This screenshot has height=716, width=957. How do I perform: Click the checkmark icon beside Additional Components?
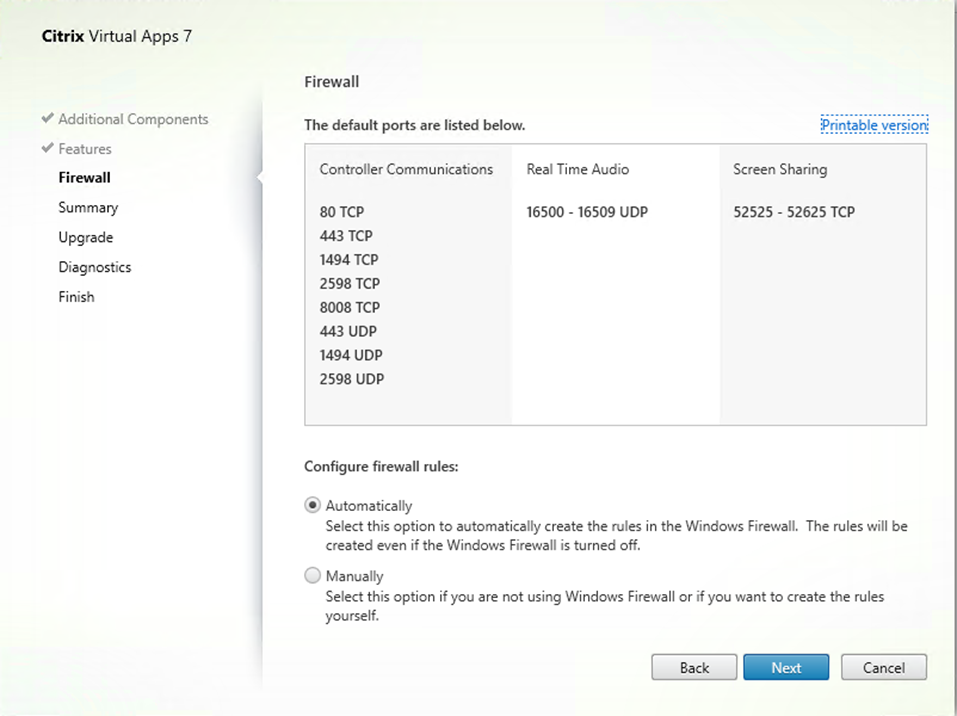(x=47, y=118)
